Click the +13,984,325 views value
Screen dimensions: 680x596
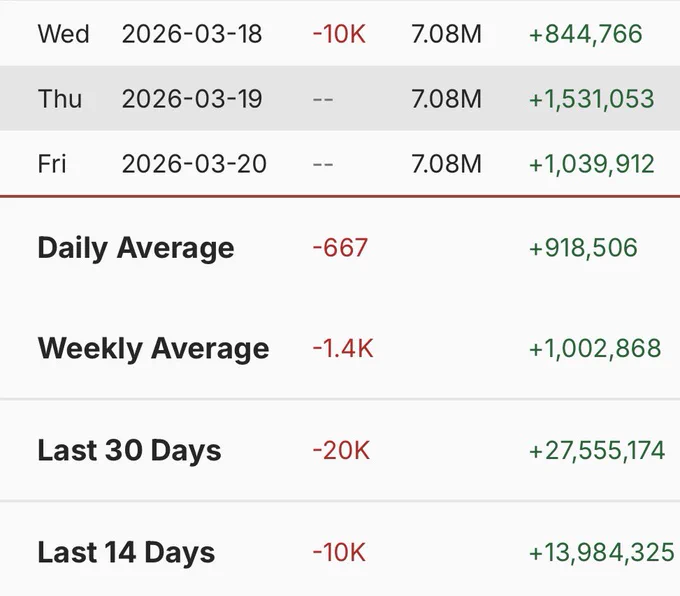[x=602, y=552]
